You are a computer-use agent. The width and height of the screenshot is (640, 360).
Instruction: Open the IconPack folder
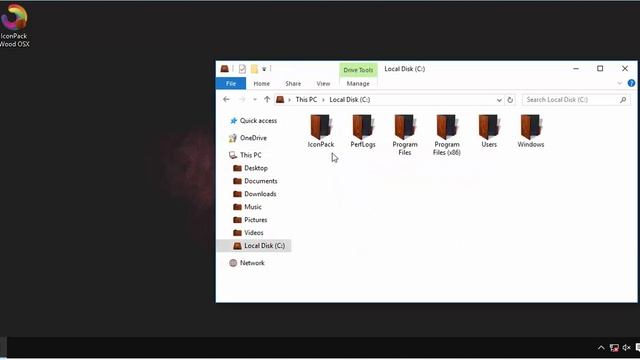(x=321, y=131)
